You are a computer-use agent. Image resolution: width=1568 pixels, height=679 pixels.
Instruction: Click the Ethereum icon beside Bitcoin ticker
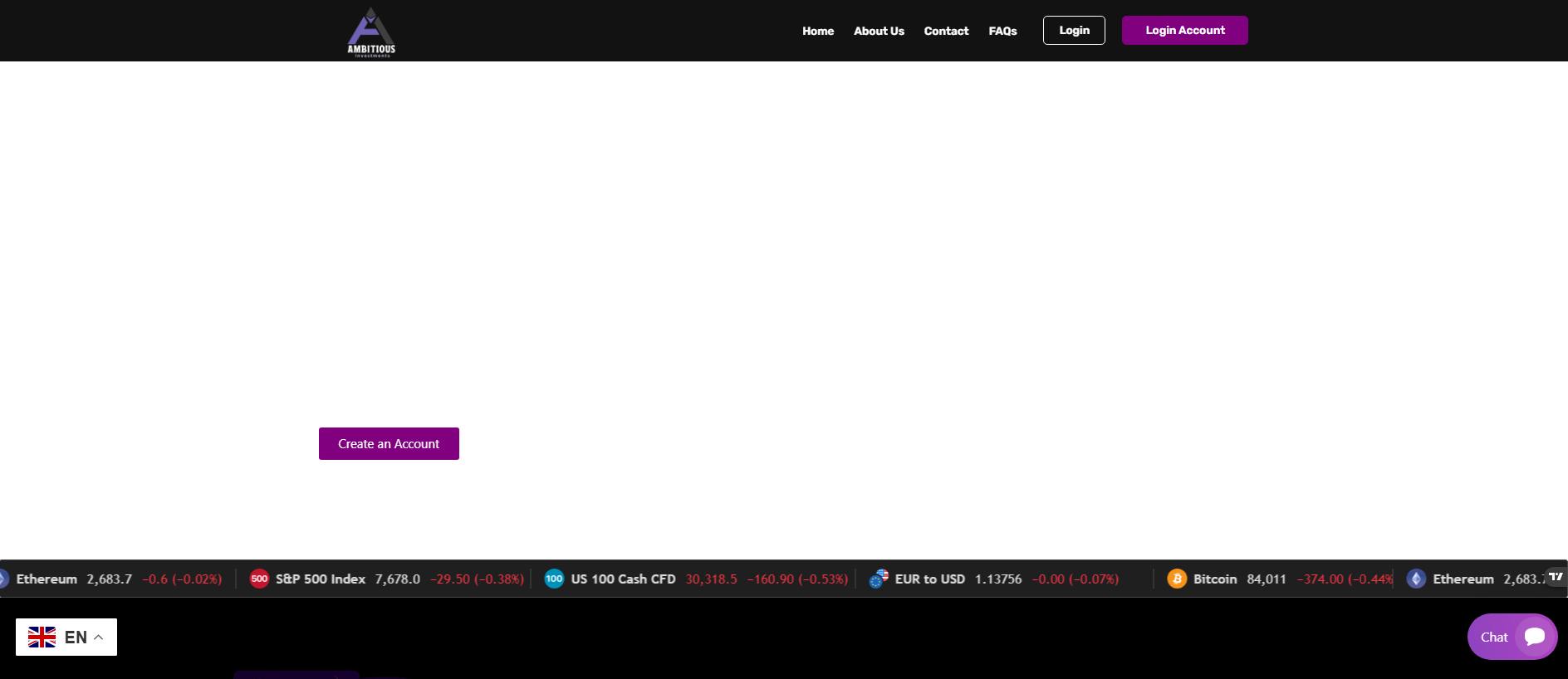point(1416,579)
